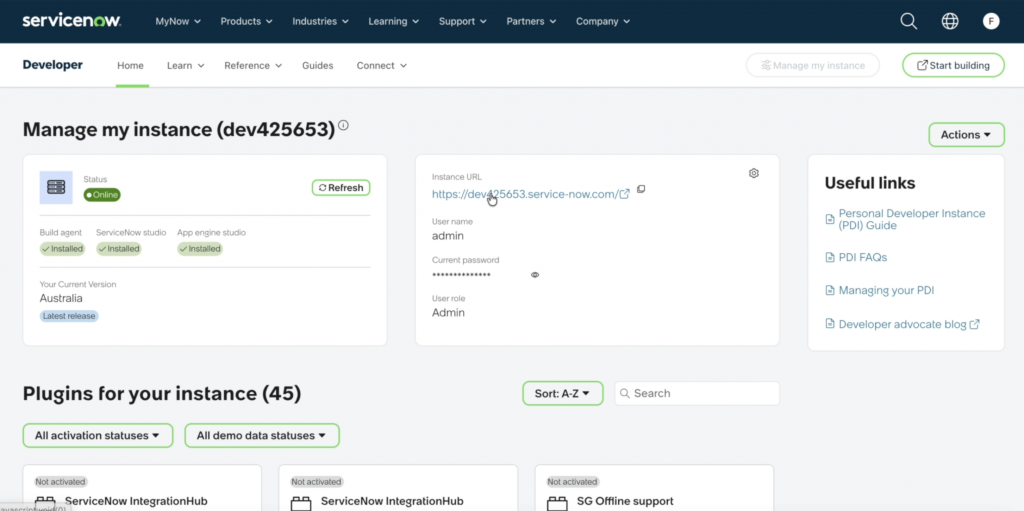Open the search magnifier icon in header
The width and height of the screenshot is (1024, 511).
click(908, 22)
